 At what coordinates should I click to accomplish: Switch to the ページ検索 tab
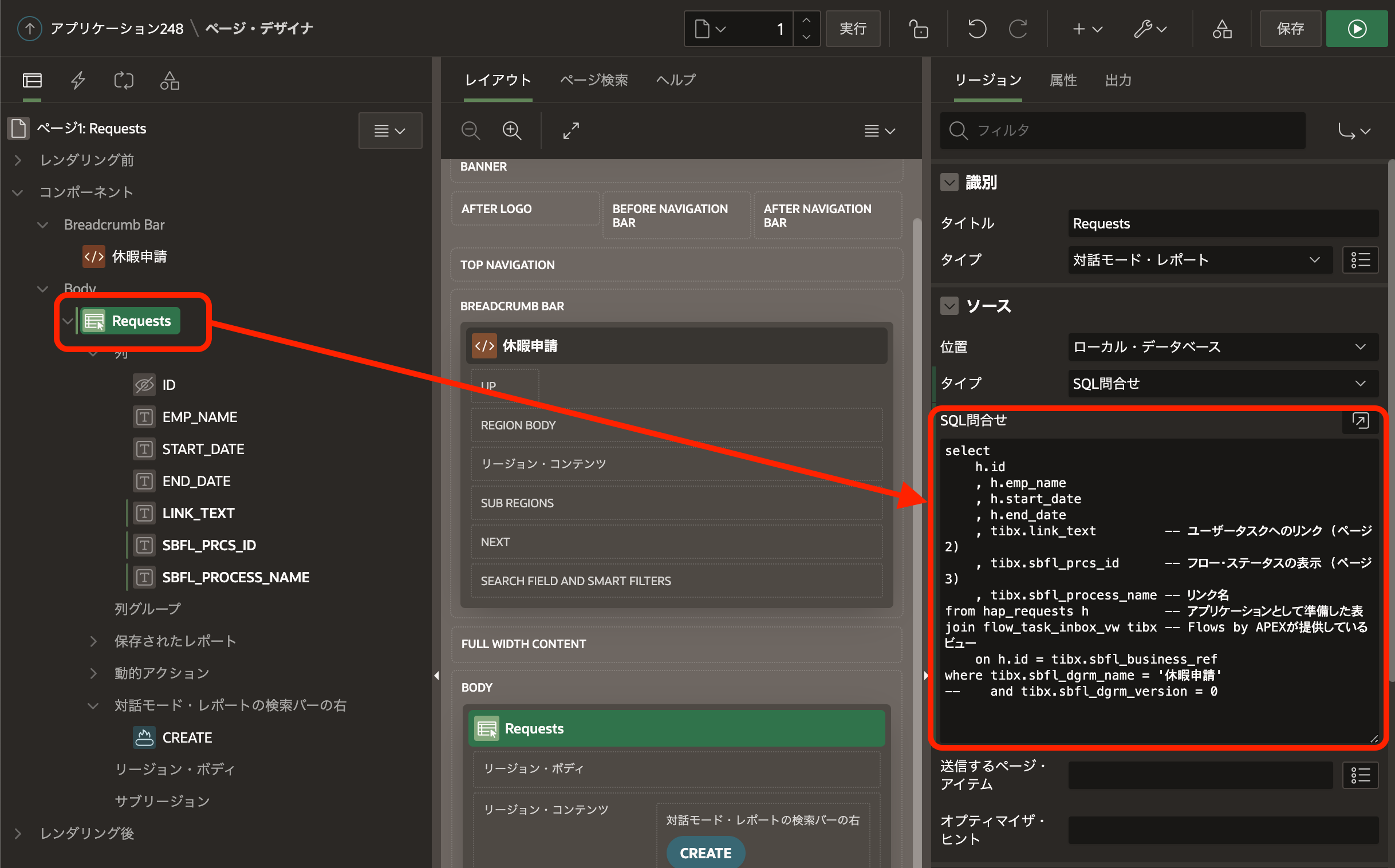(594, 80)
